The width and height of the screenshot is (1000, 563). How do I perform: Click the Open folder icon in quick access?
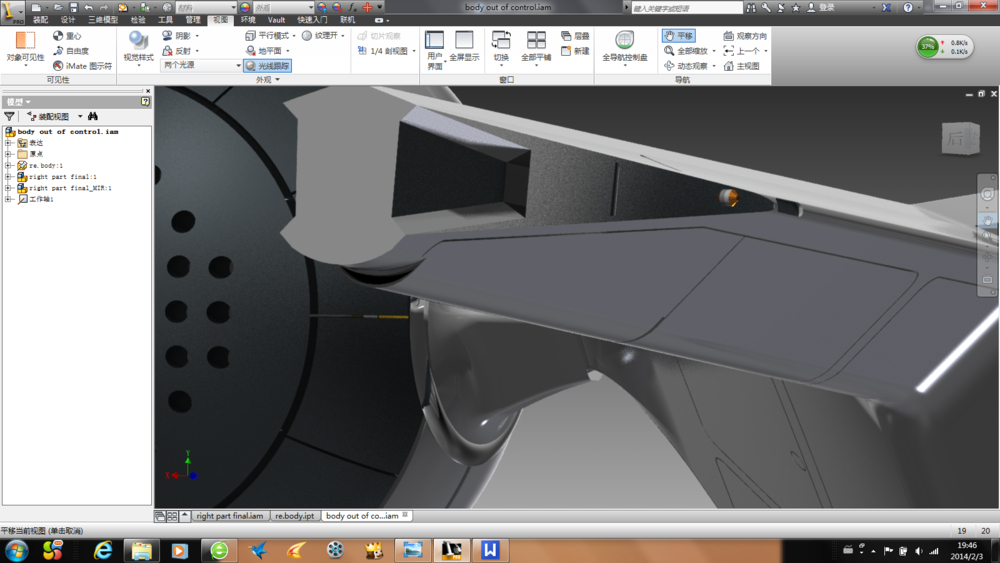58,7
